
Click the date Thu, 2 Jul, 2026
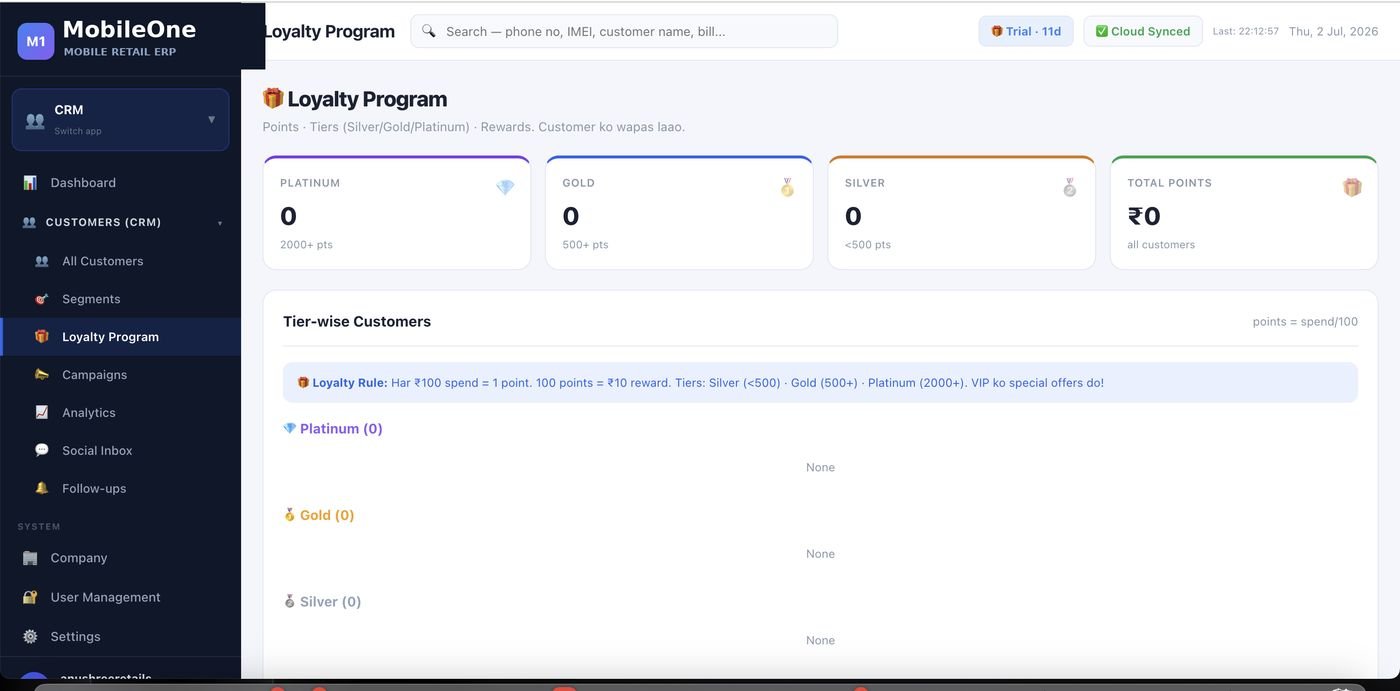click(1334, 31)
